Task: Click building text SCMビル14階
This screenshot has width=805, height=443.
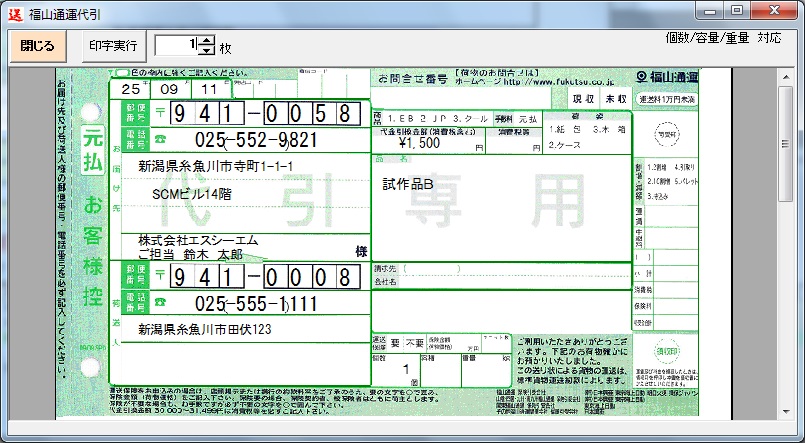Action: [191, 194]
